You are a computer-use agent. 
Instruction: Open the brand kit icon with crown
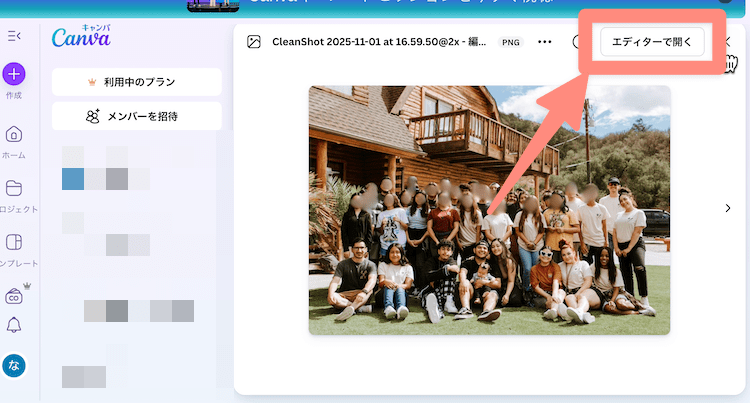(14, 296)
